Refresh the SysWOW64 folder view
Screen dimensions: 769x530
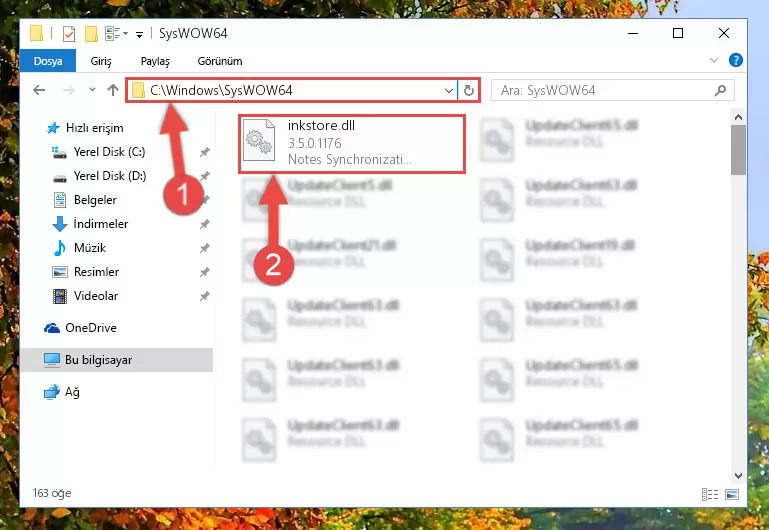tap(468, 90)
